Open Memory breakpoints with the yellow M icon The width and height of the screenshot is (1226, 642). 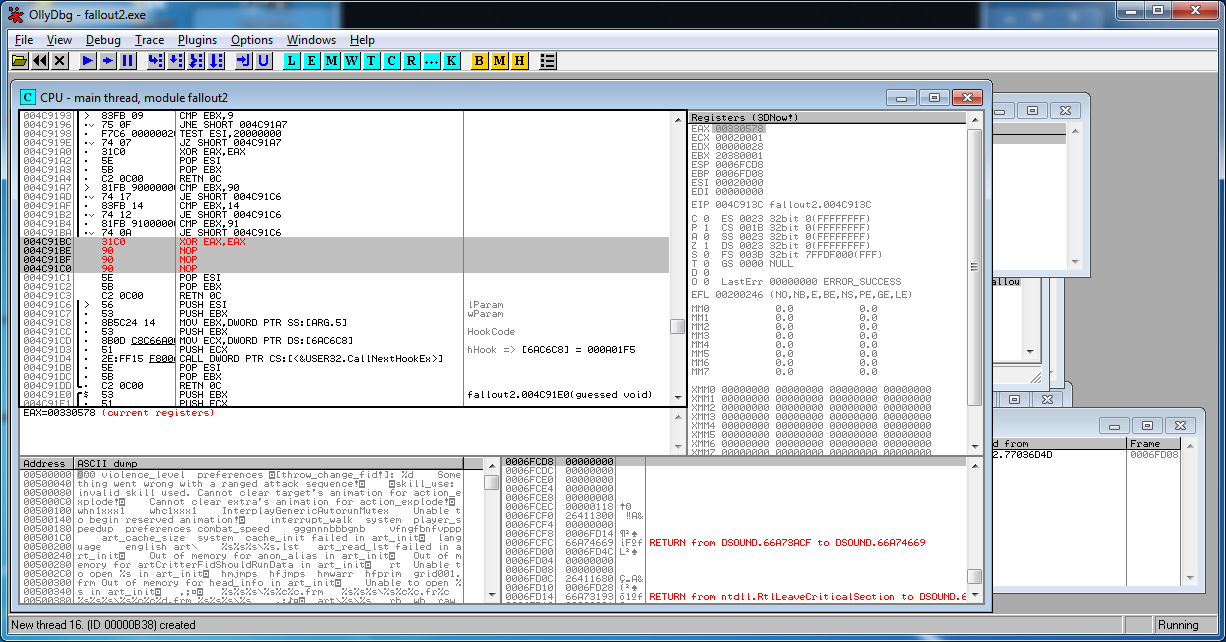[499, 61]
